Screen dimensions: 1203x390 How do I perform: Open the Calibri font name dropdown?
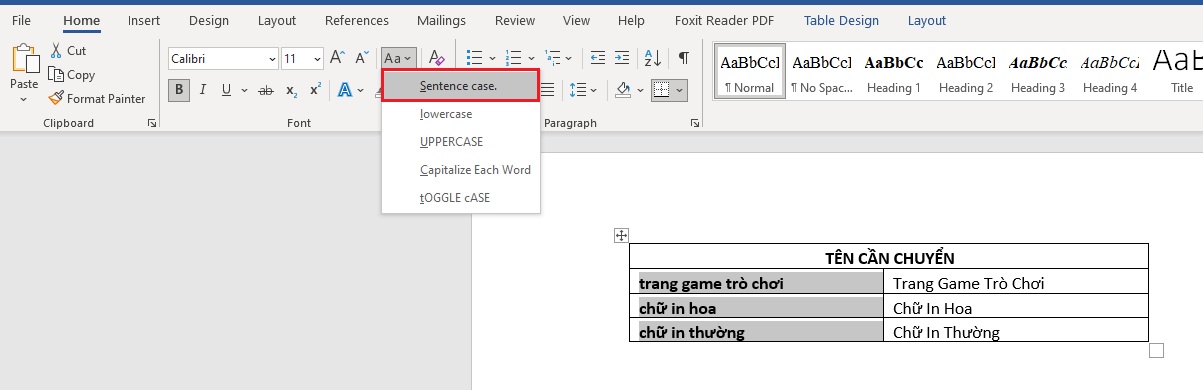(223, 59)
